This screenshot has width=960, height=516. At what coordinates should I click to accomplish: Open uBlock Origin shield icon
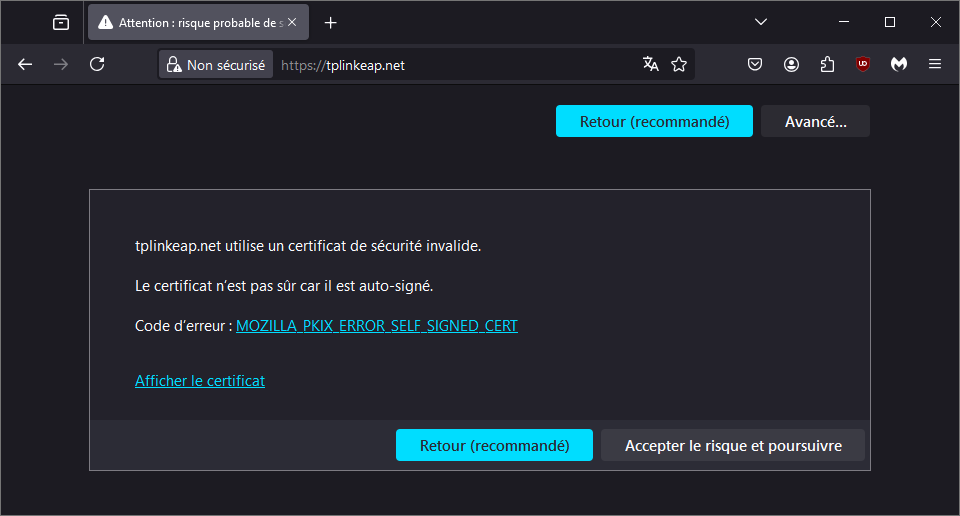click(x=863, y=64)
